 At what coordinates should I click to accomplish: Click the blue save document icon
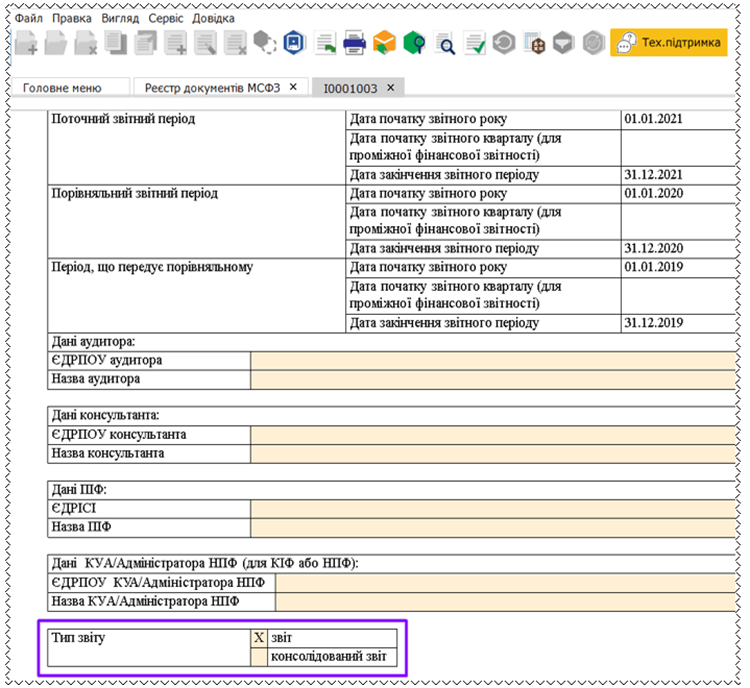[294, 43]
